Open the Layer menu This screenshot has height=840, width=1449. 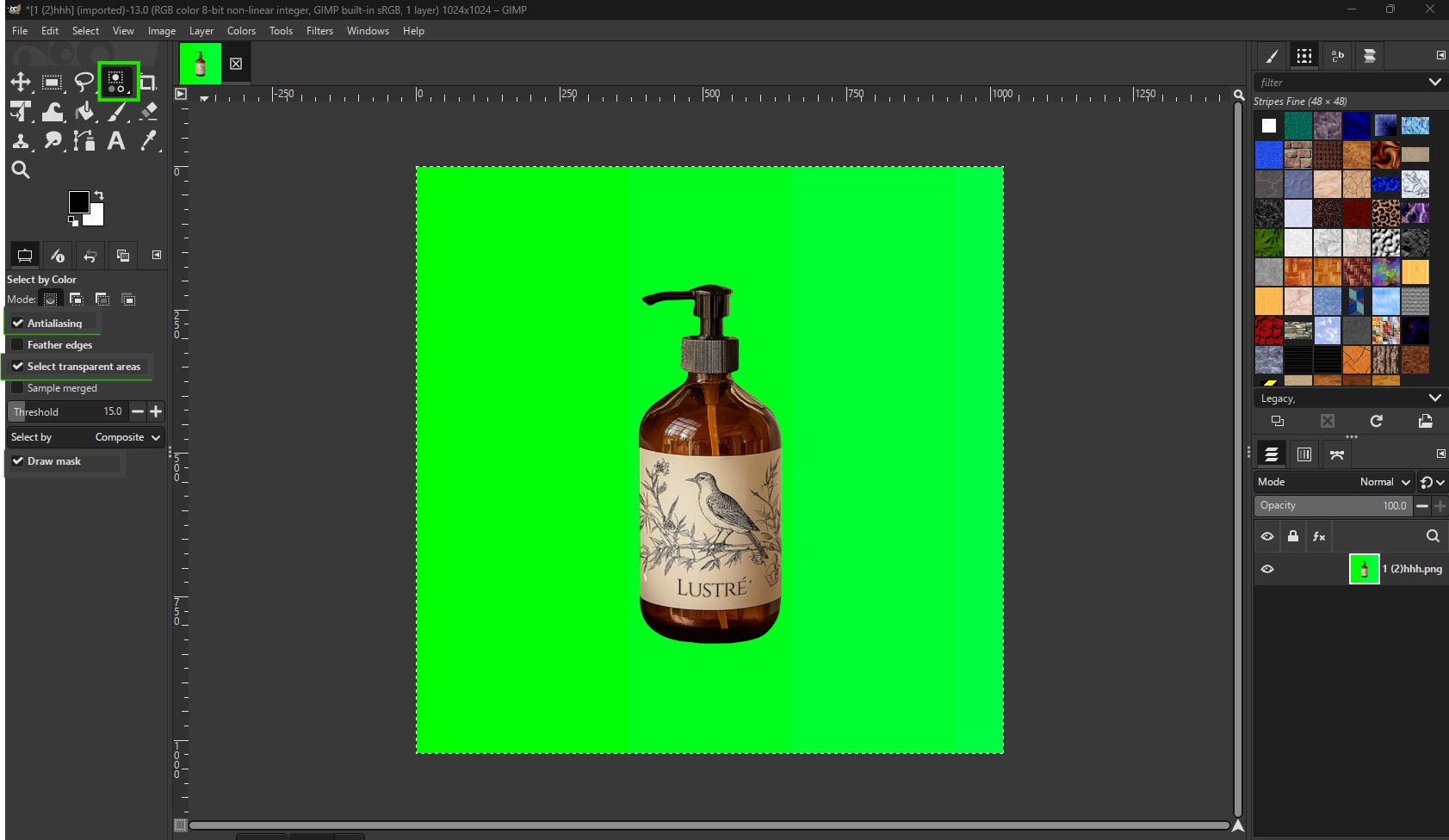tap(201, 31)
